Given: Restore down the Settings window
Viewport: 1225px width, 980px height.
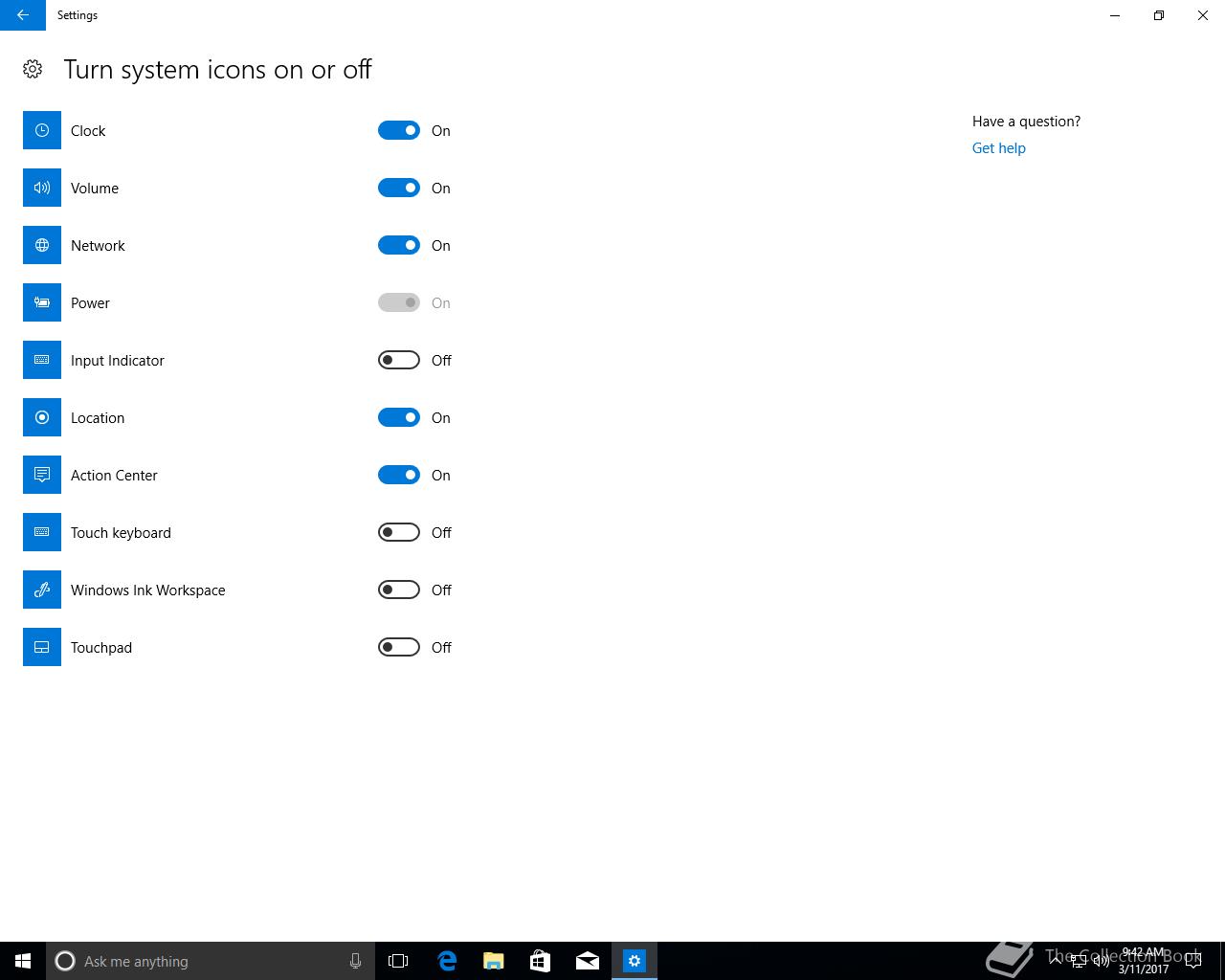Looking at the screenshot, I should [x=1159, y=15].
